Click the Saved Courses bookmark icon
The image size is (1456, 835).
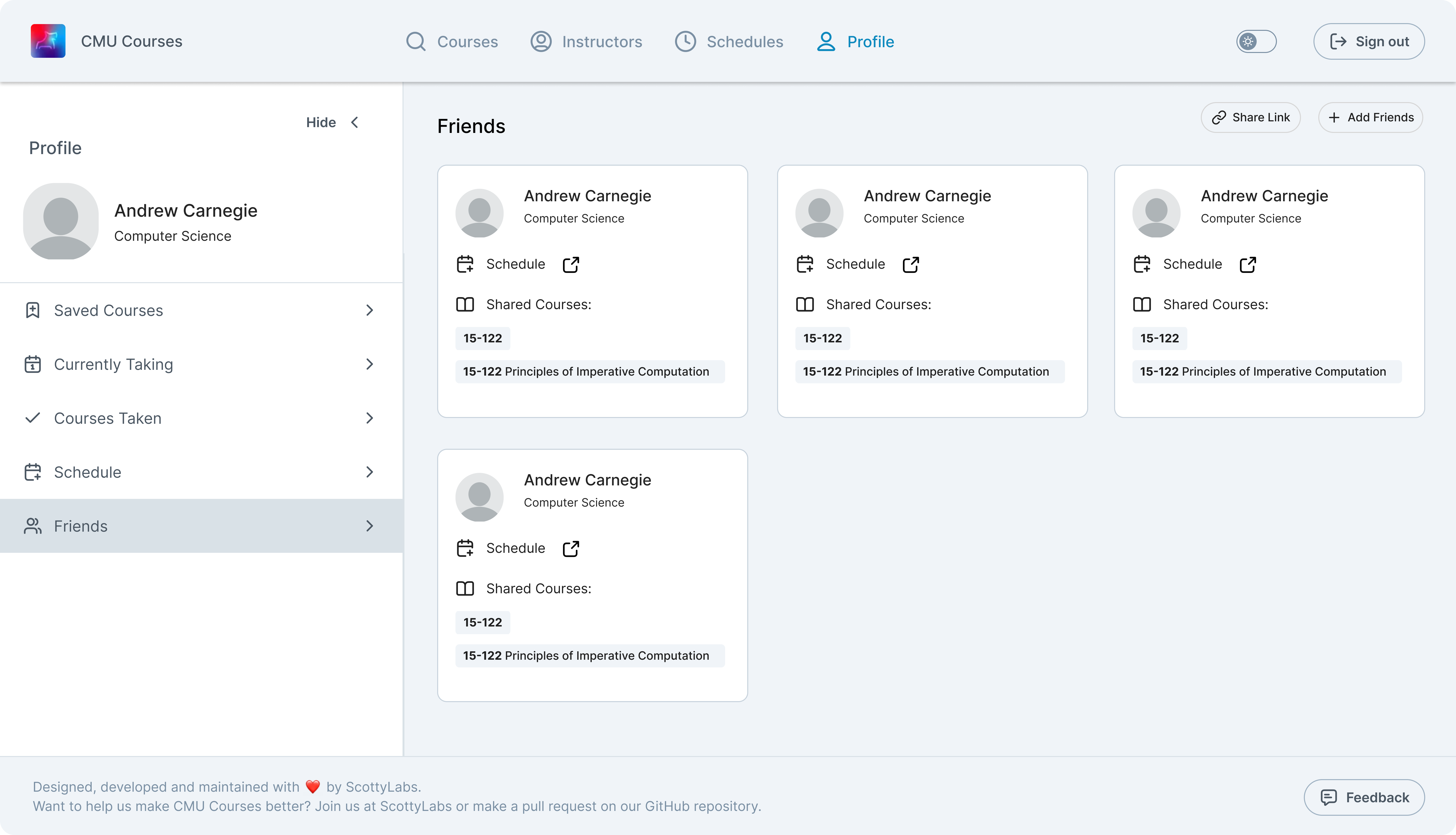33,310
